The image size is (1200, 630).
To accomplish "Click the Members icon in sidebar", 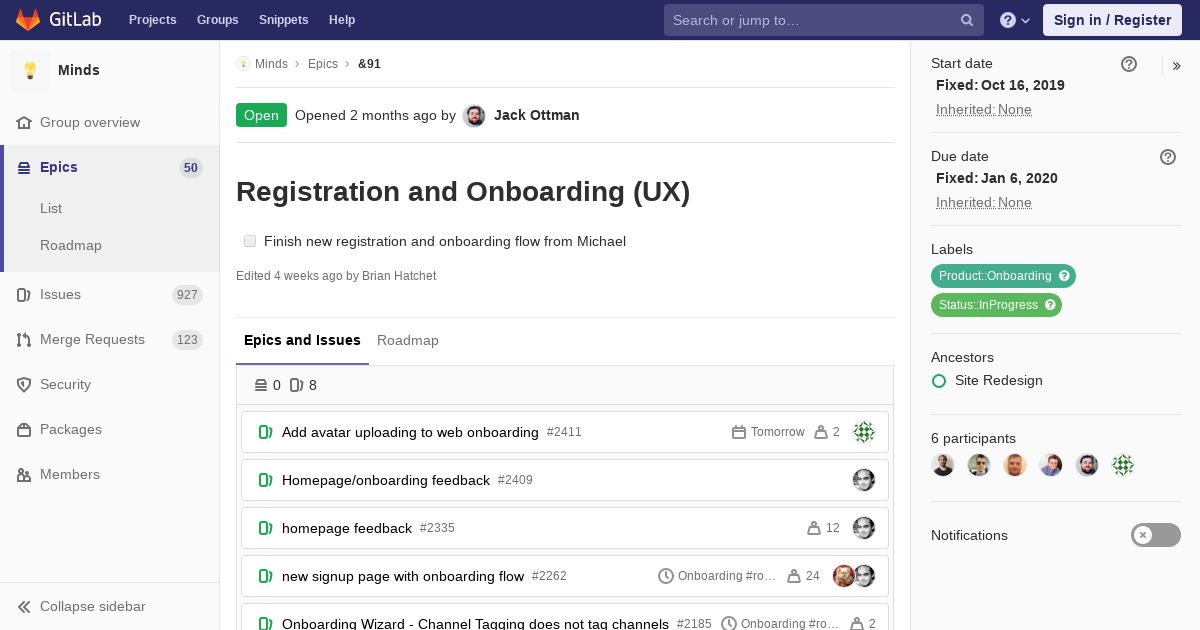I will (x=24, y=474).
